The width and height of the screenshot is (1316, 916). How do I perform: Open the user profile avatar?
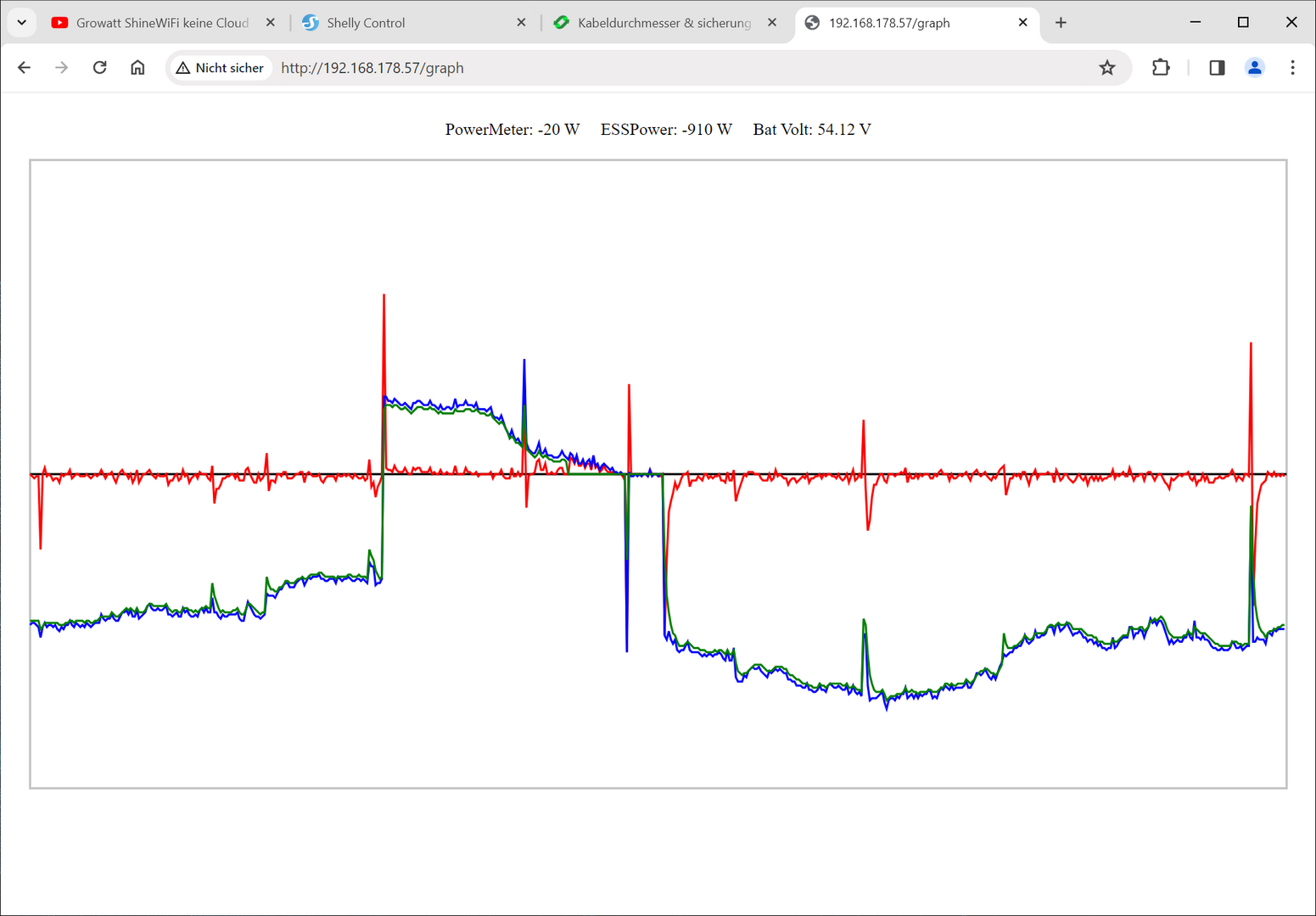pyautogui.click(x=1255, y=68)
